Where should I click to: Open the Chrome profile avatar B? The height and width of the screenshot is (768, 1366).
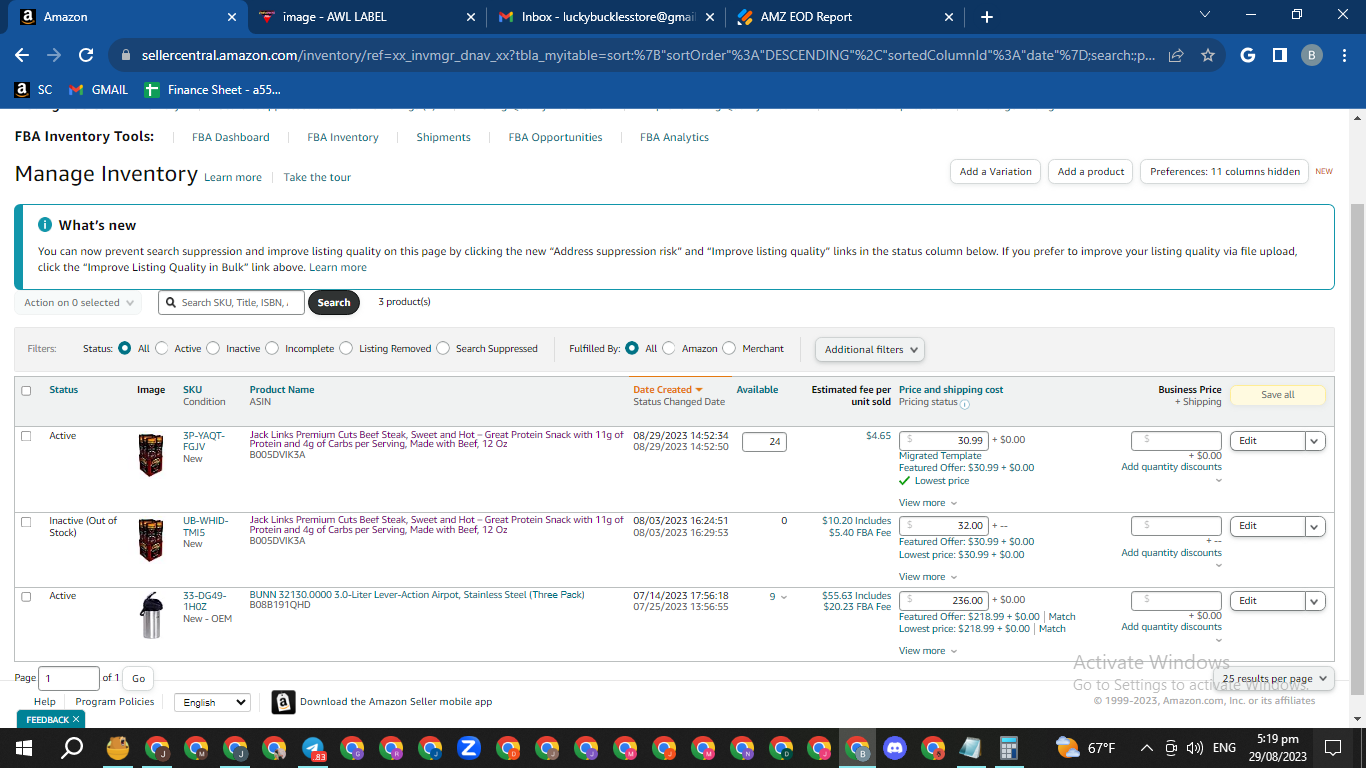(x=1311, y=56)
